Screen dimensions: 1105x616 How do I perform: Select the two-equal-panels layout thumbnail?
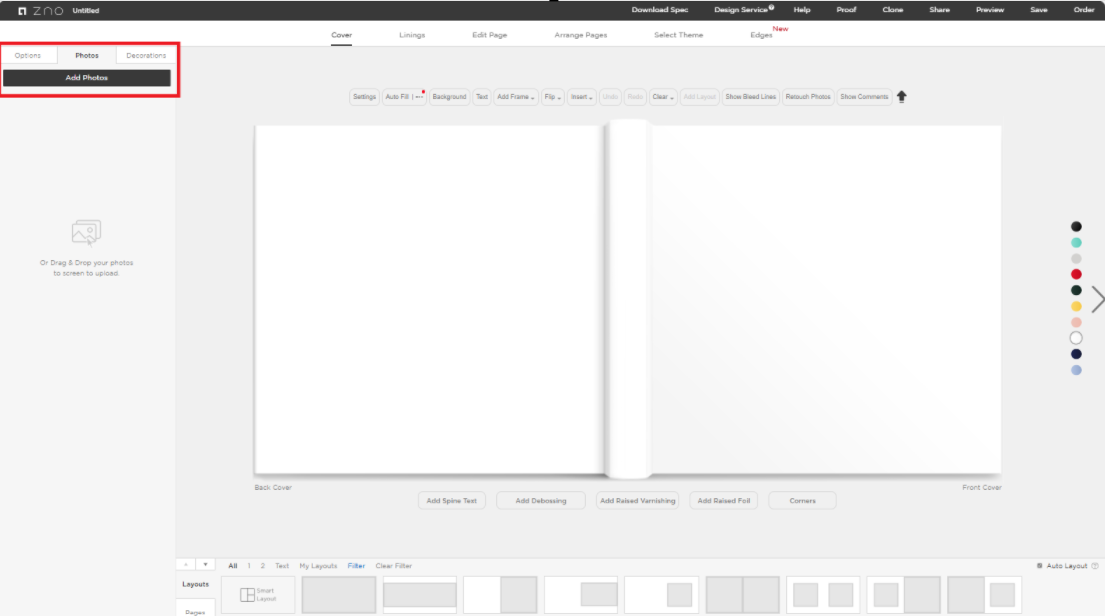(x=742, y=595)
